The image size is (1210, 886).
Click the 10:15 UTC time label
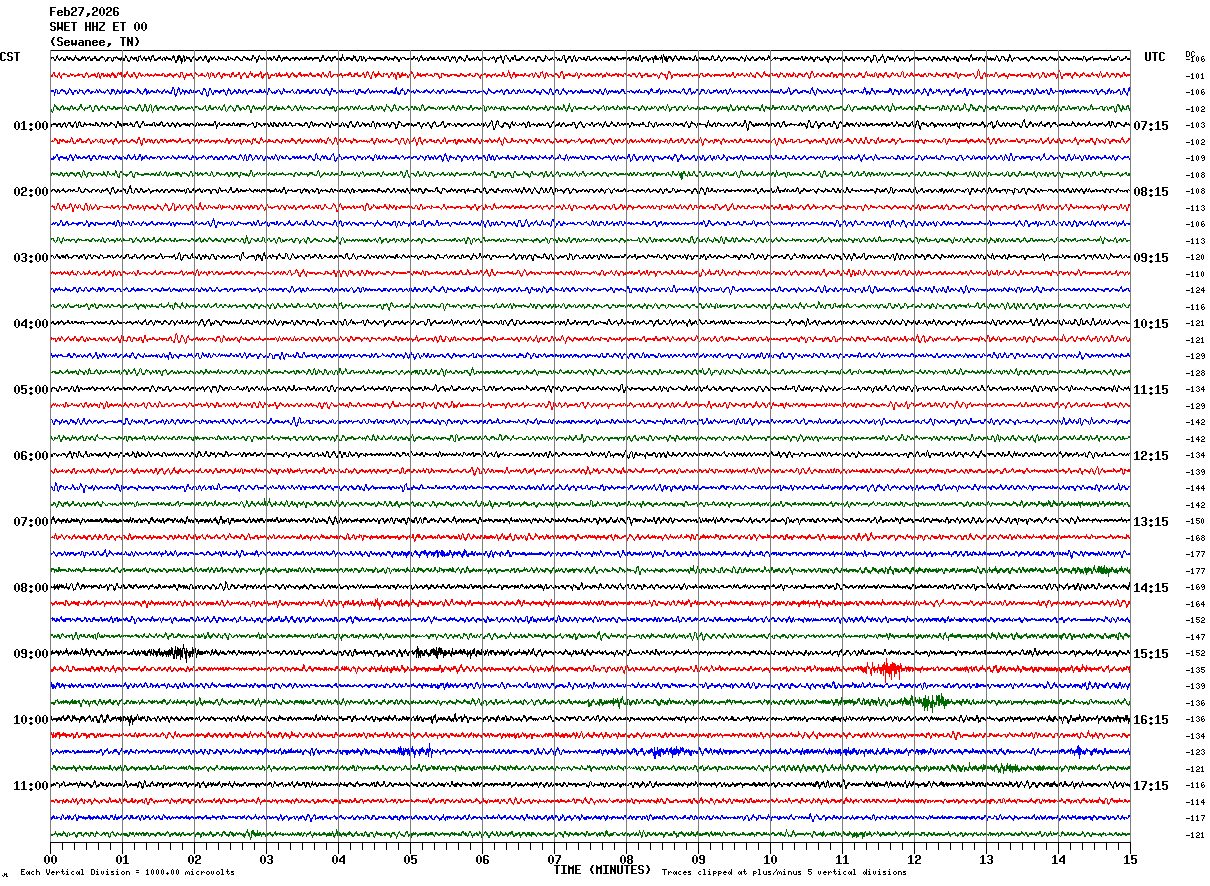pos(1150,324)
